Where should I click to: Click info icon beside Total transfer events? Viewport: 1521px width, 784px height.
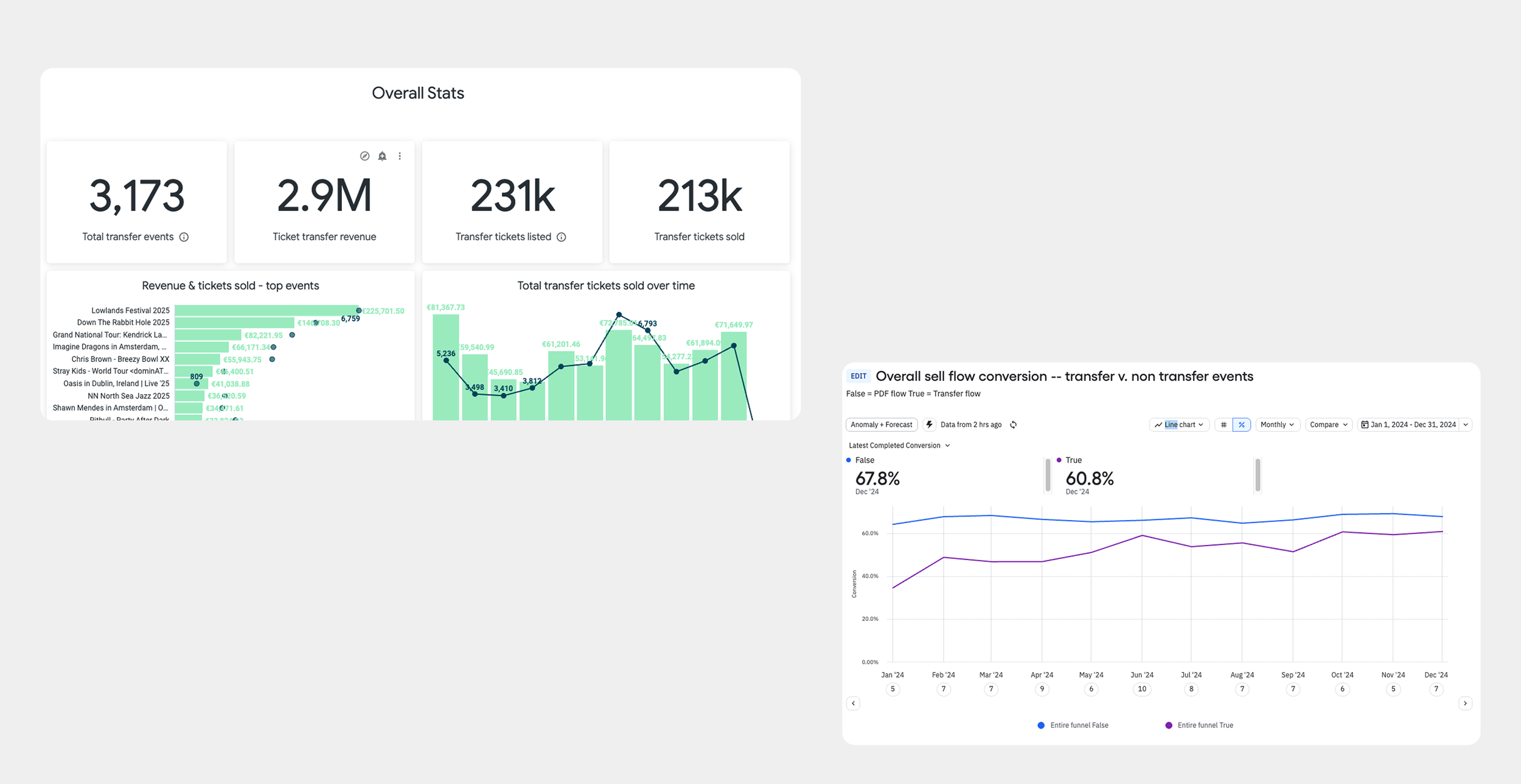click(x=184, y=237)
